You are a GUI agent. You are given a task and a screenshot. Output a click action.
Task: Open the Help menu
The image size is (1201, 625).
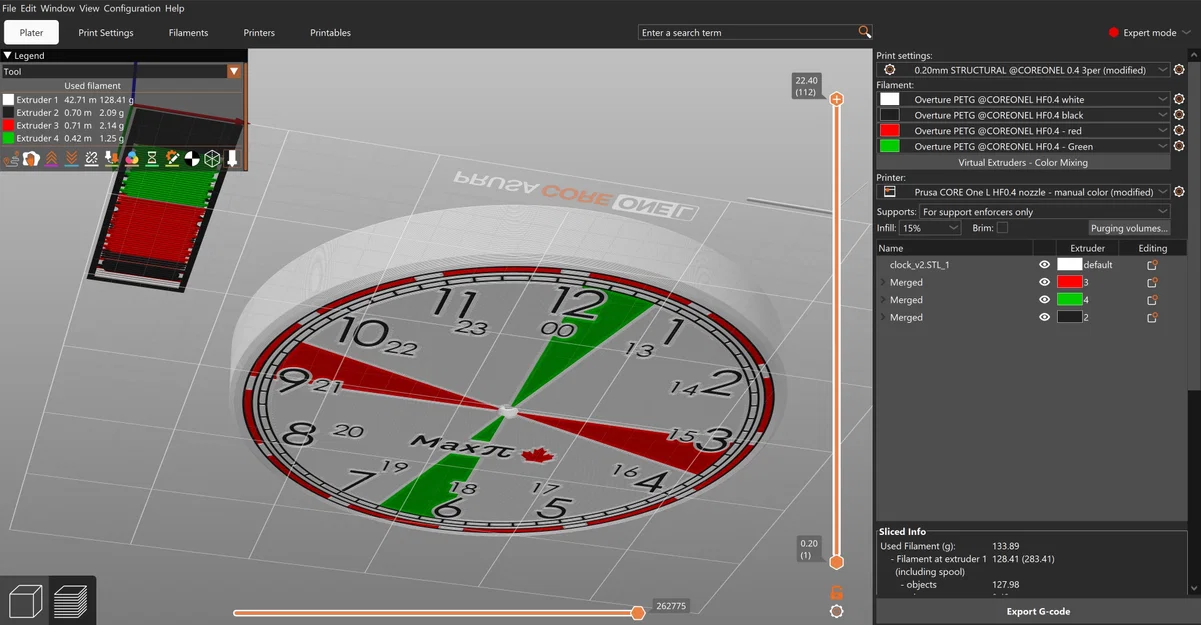pos(174,8)
